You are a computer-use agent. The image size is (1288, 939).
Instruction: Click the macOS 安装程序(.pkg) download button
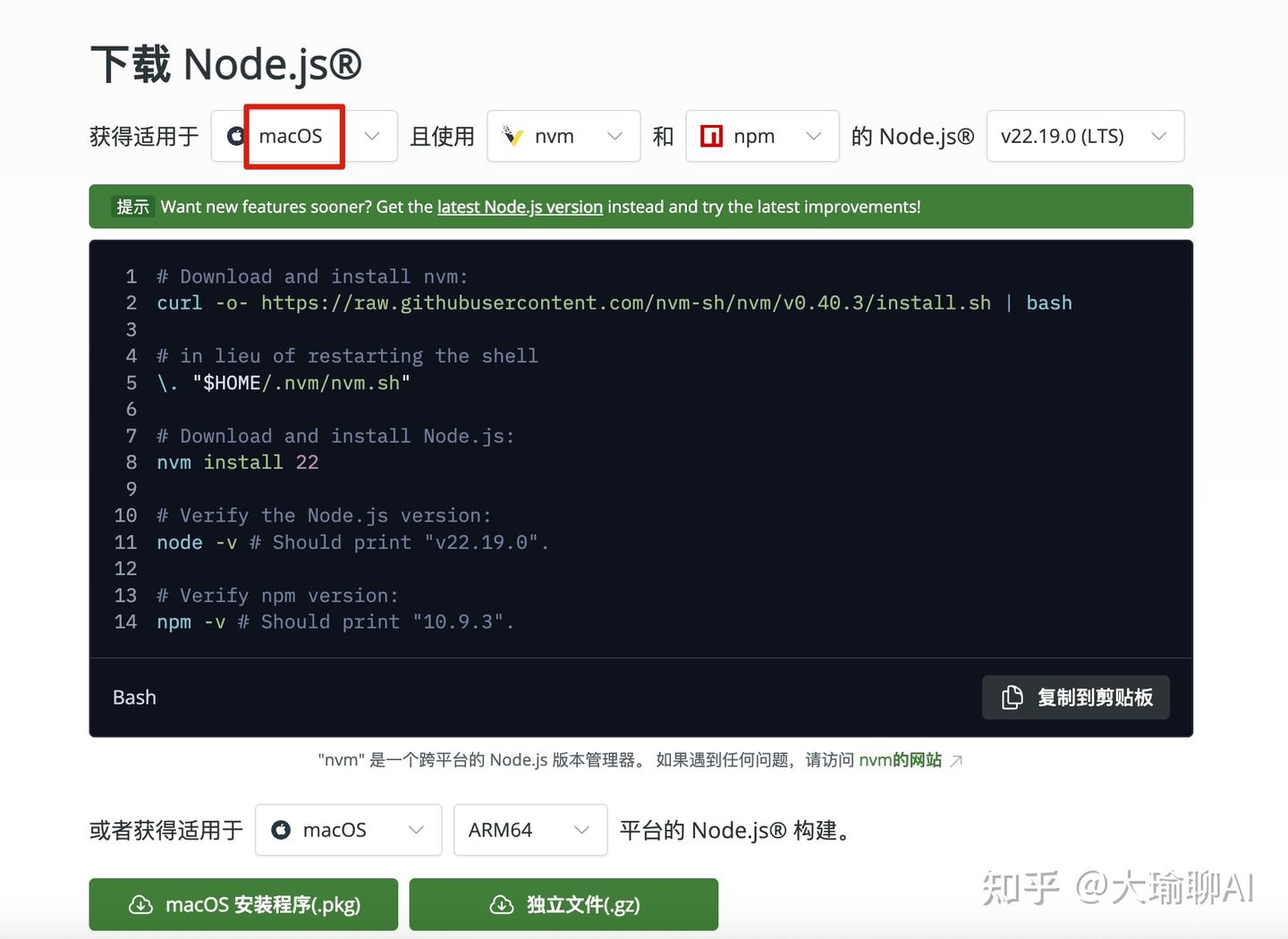(x=242, y=904)
